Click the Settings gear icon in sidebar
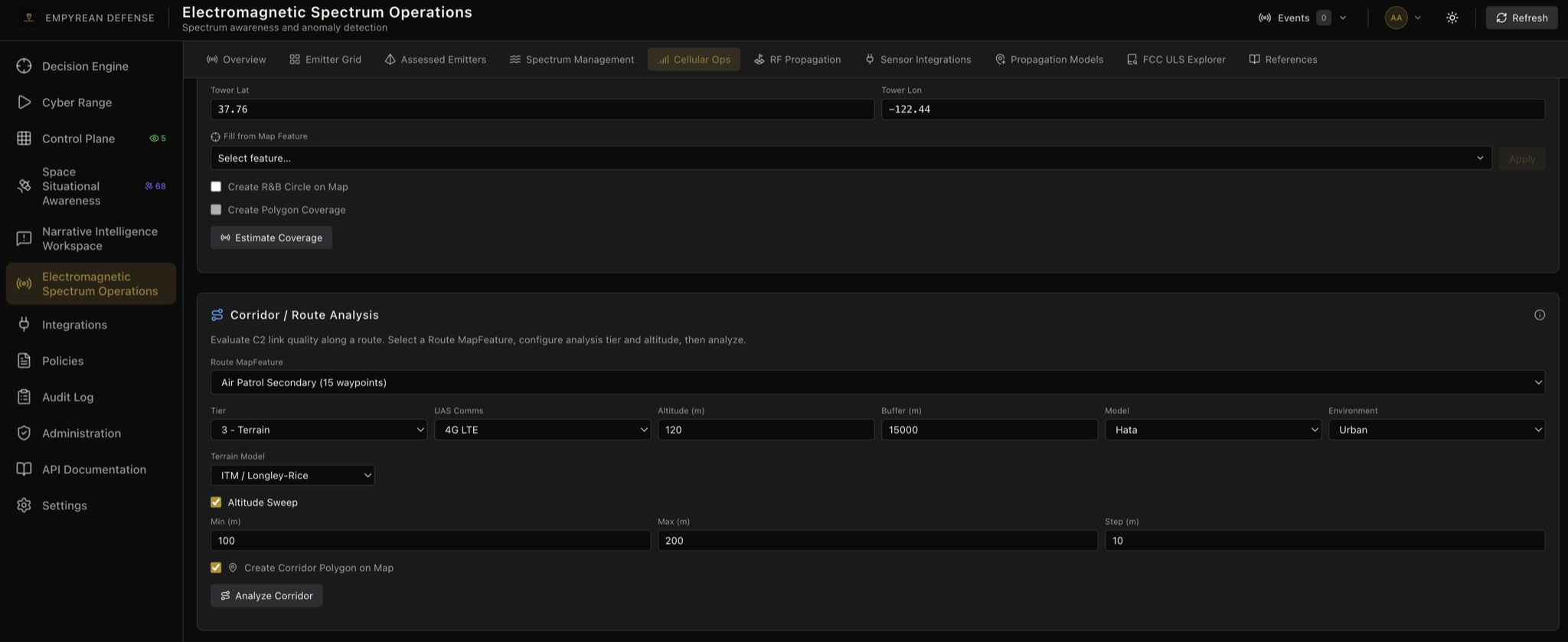Viewport: 1568px width, 642px height. pos(24,505)
